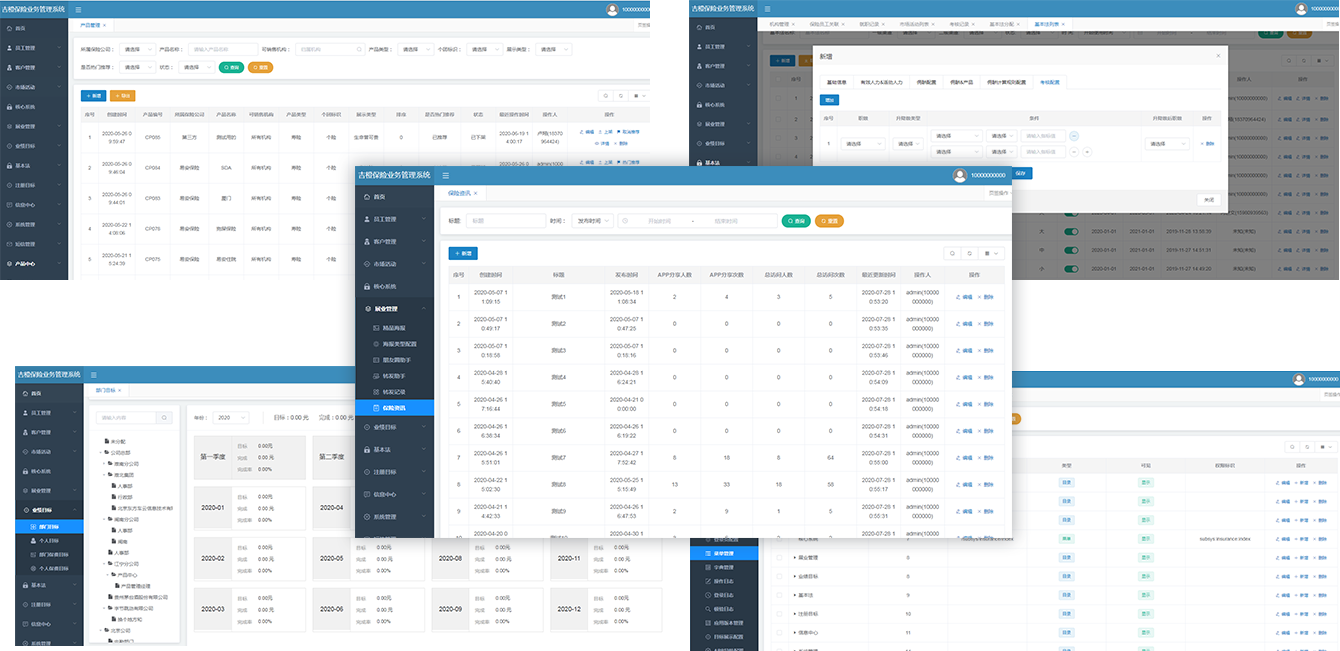1340x651 pixels.
Task: Click the hamburger menu icon in 部门目标 window
Action: 93,374
